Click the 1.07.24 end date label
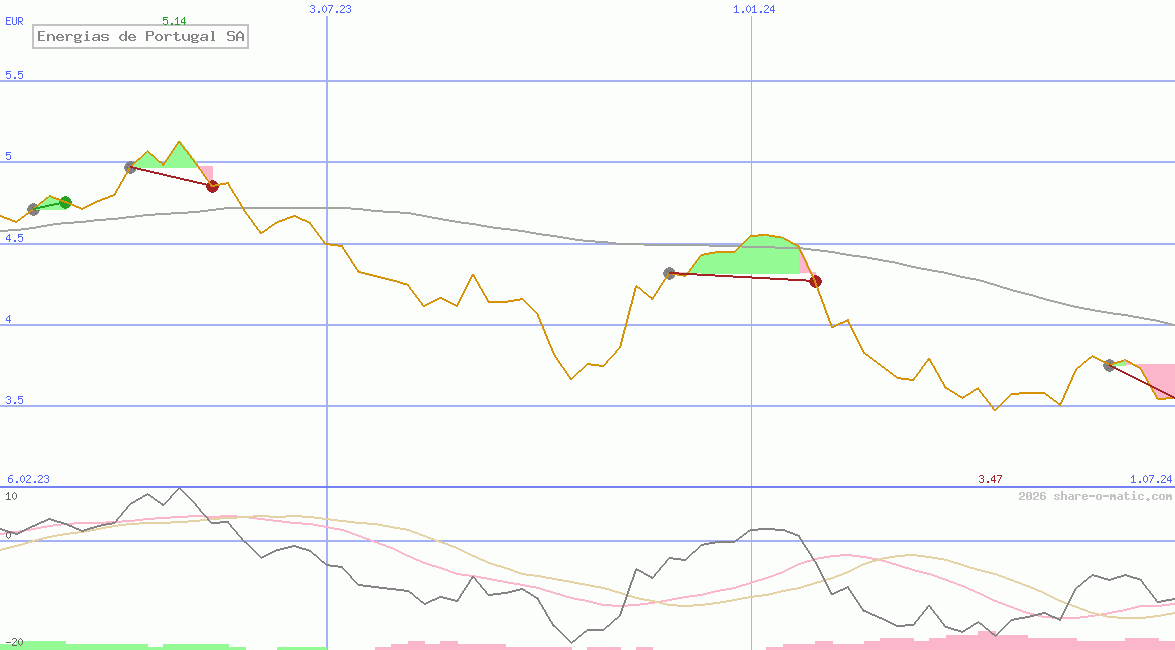 (1150, 480)
